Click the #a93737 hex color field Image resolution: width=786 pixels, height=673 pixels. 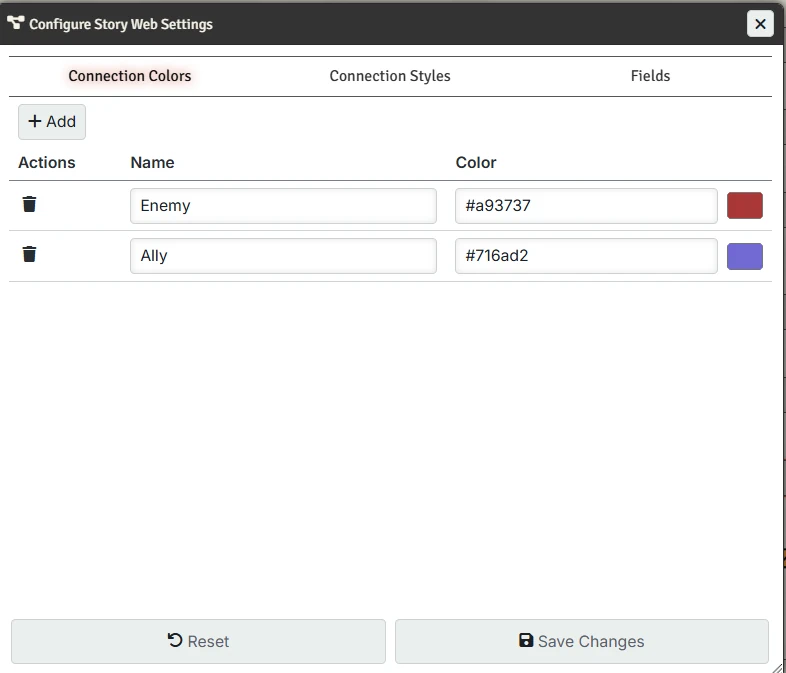(x=586, y=206)
